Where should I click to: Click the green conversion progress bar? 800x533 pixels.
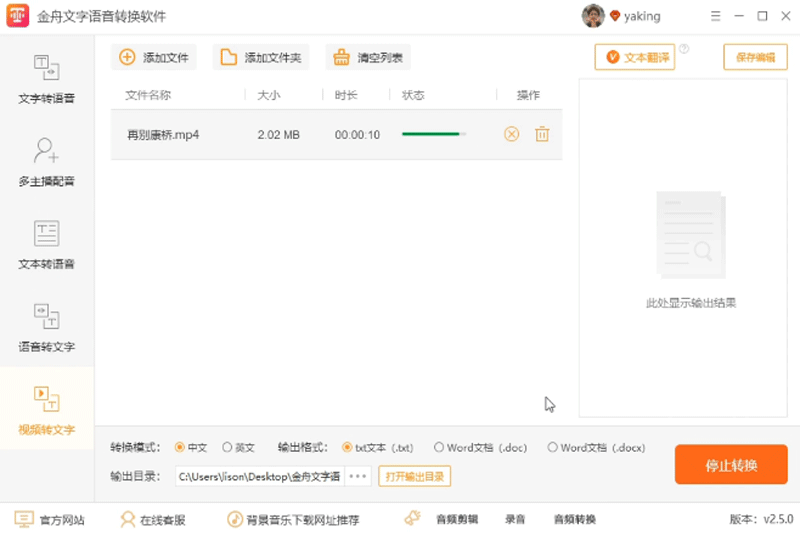pyautogui.click(x=433, y=134)
